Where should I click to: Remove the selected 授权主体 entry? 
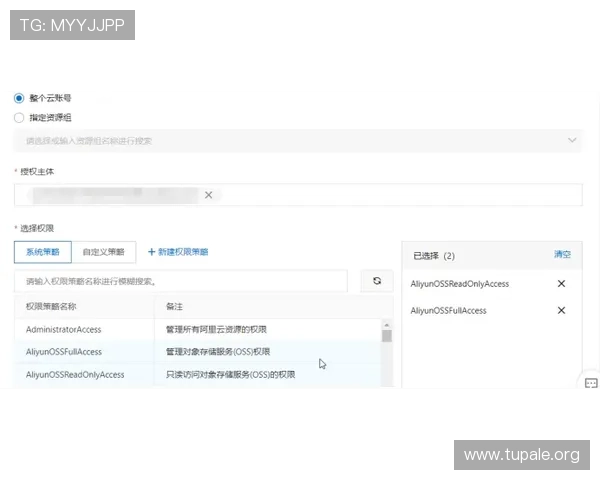point(208,195)
